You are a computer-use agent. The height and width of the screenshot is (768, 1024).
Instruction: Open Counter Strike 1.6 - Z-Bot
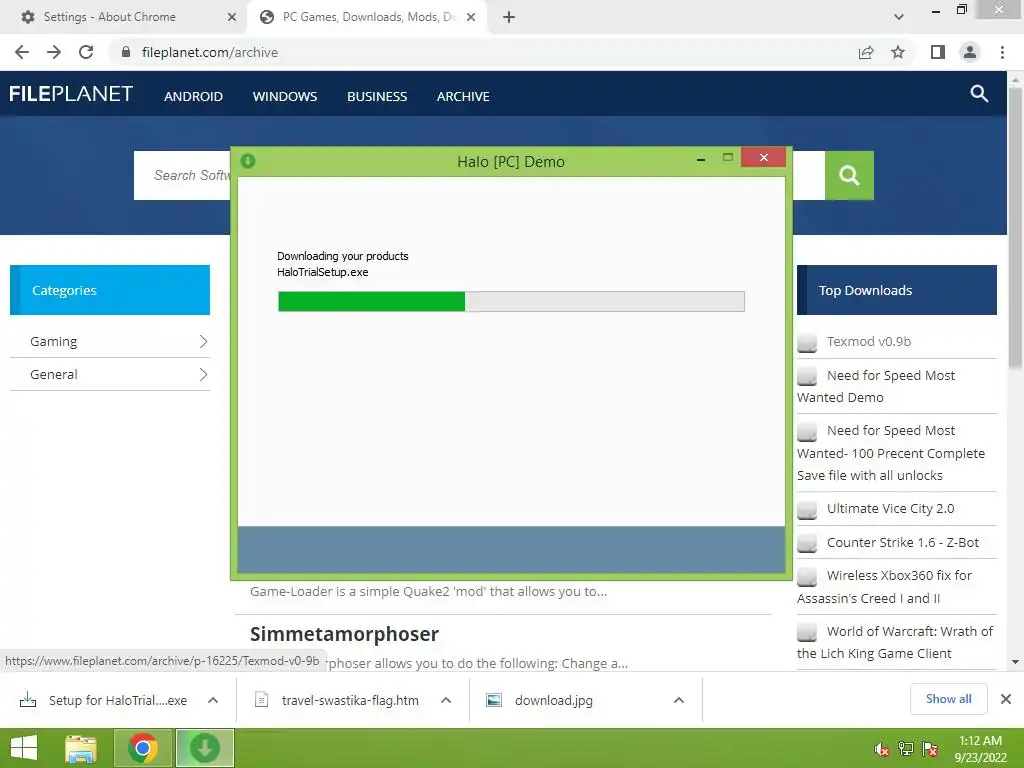[x=903, y=542]
